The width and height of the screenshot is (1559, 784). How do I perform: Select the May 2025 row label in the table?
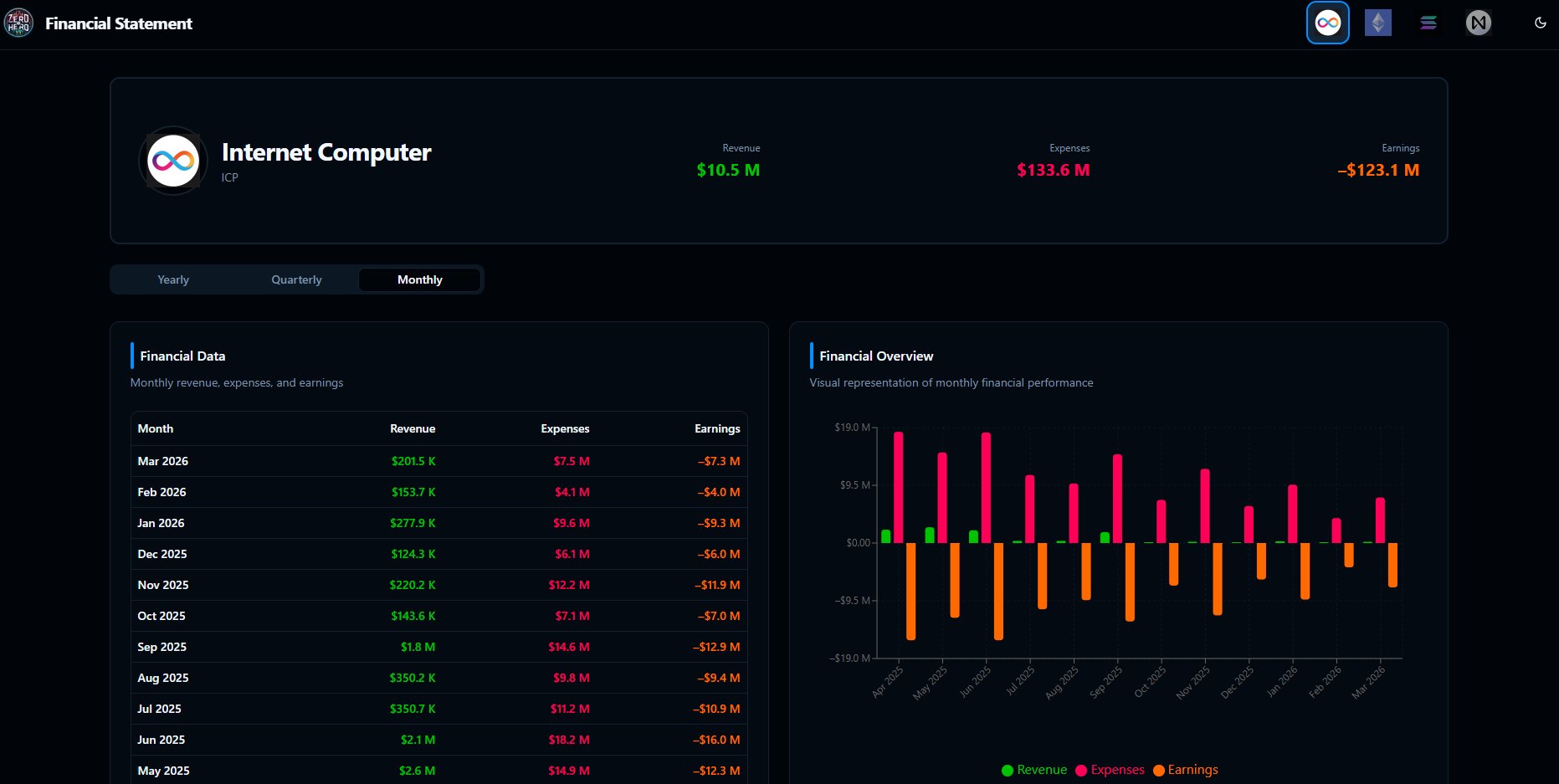[x=163, y=771]
